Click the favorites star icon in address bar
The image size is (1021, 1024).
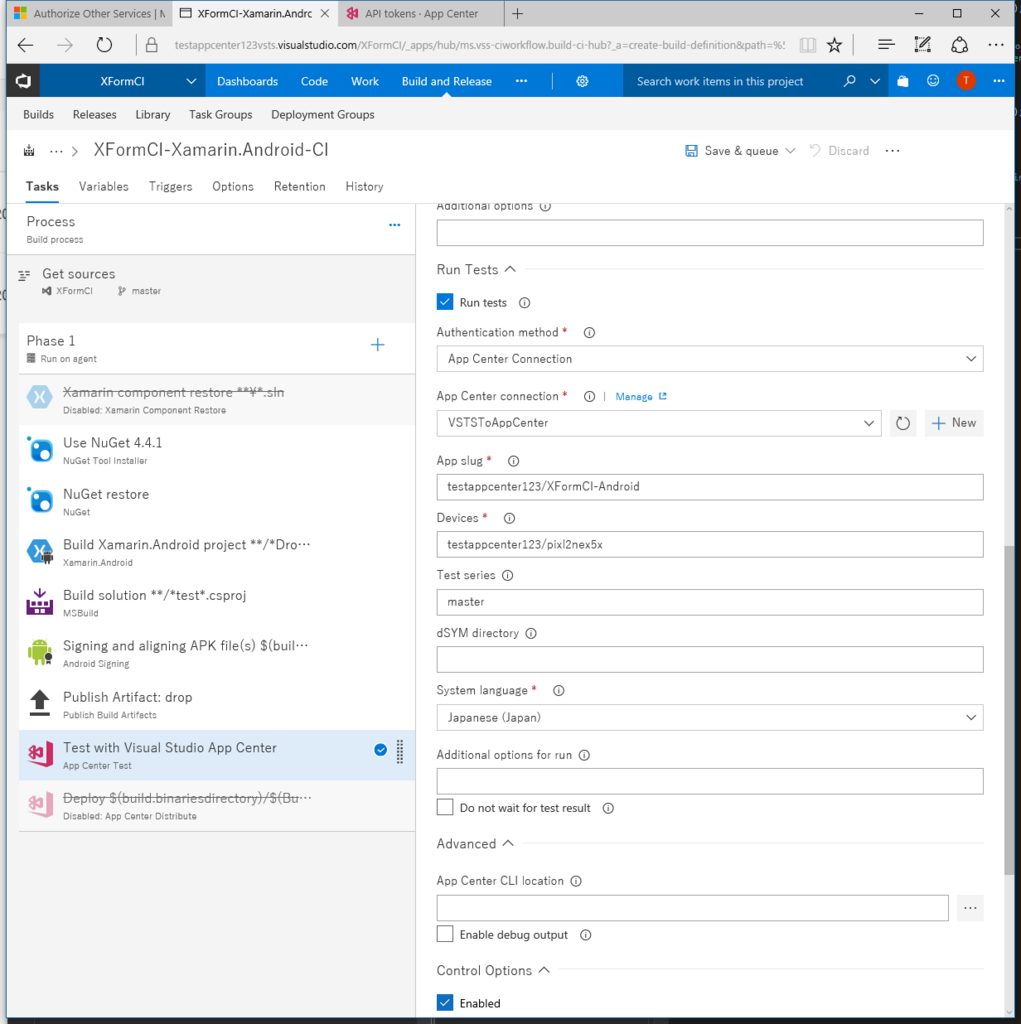(834, 45)
